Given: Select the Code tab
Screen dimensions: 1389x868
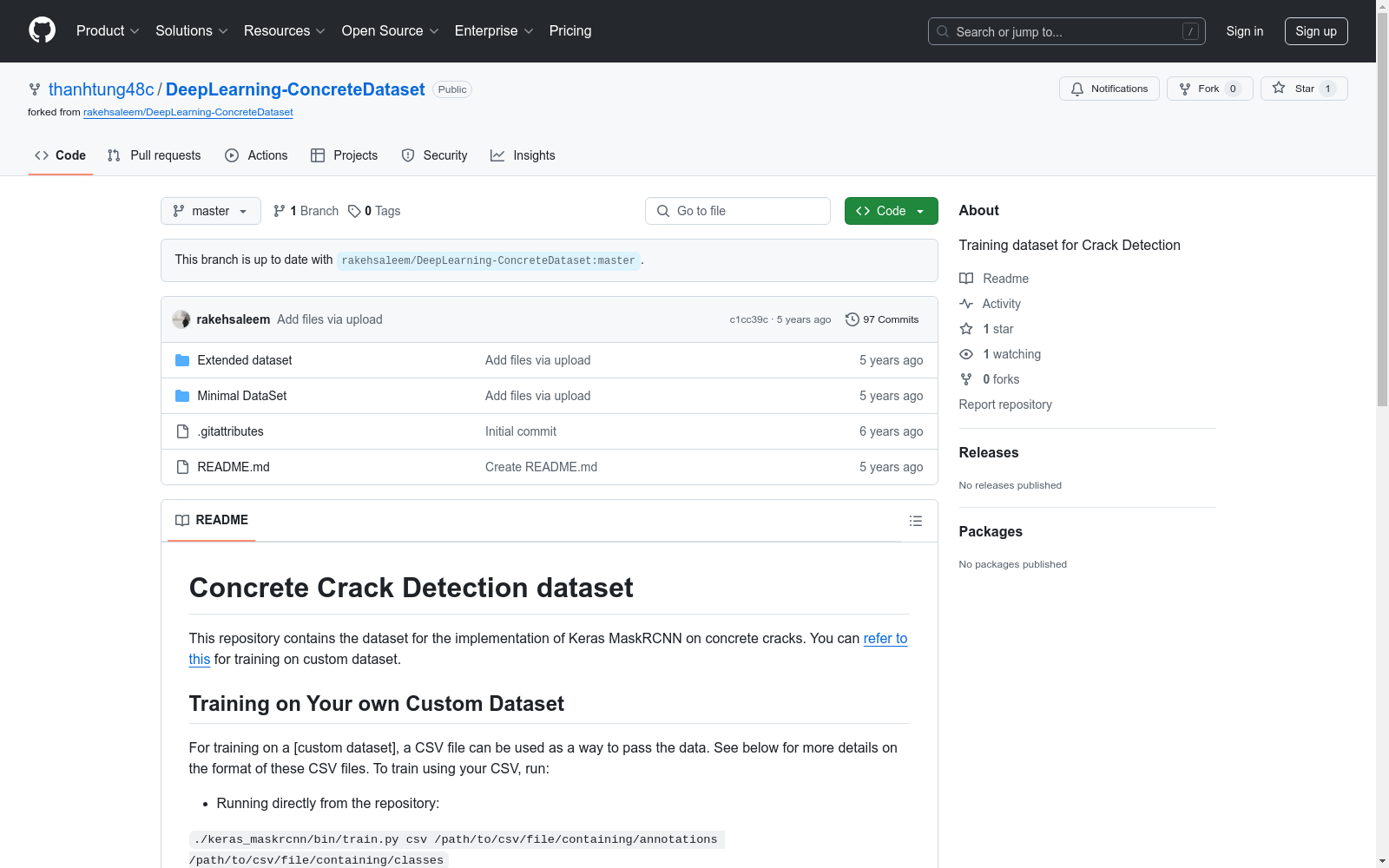Looking at the screenshot, I should (x=60, y=155).
